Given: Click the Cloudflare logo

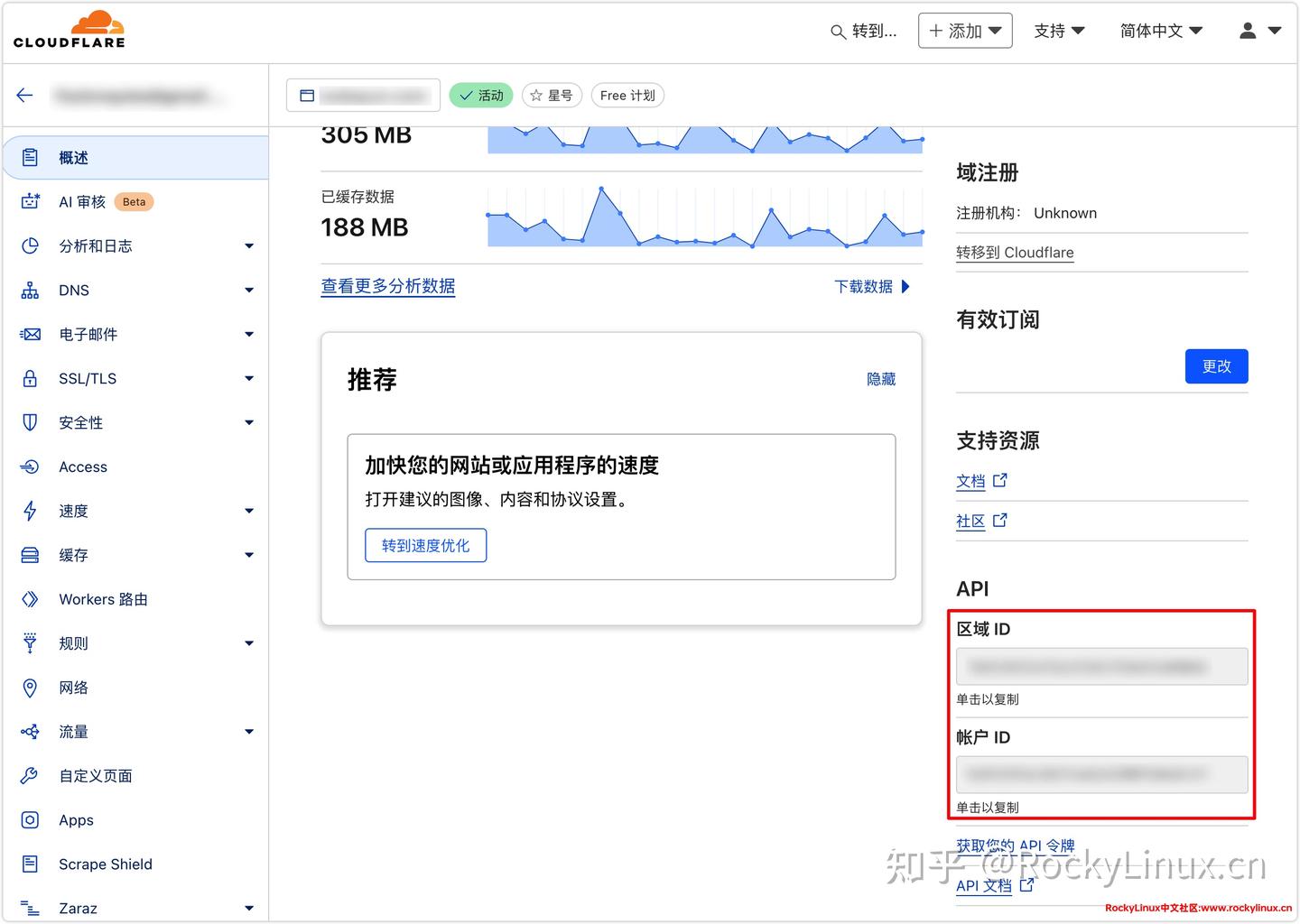Looking at the screenshot, I should coord(69,30).
